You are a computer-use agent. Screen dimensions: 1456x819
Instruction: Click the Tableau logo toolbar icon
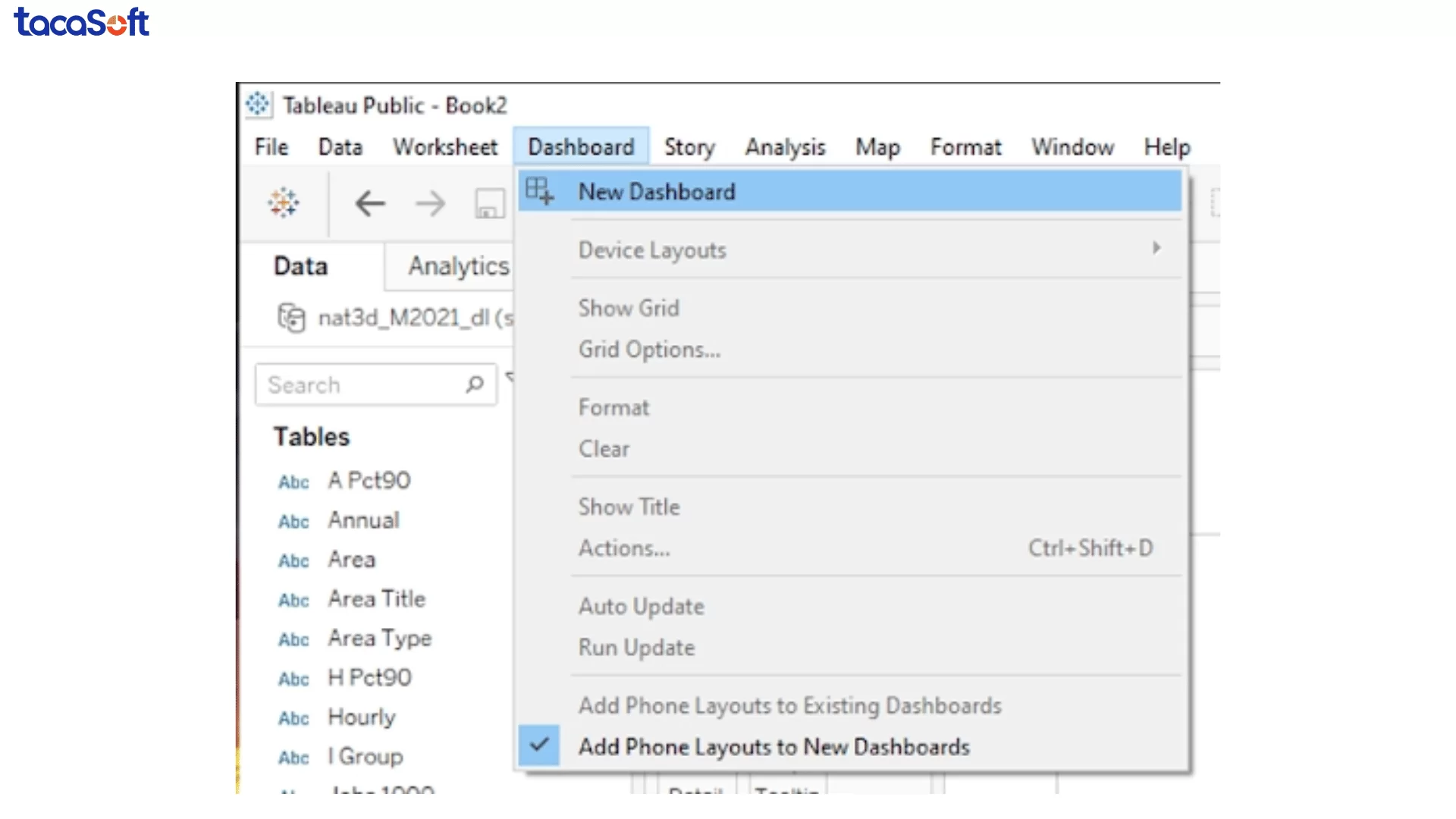tap(283, 203)
